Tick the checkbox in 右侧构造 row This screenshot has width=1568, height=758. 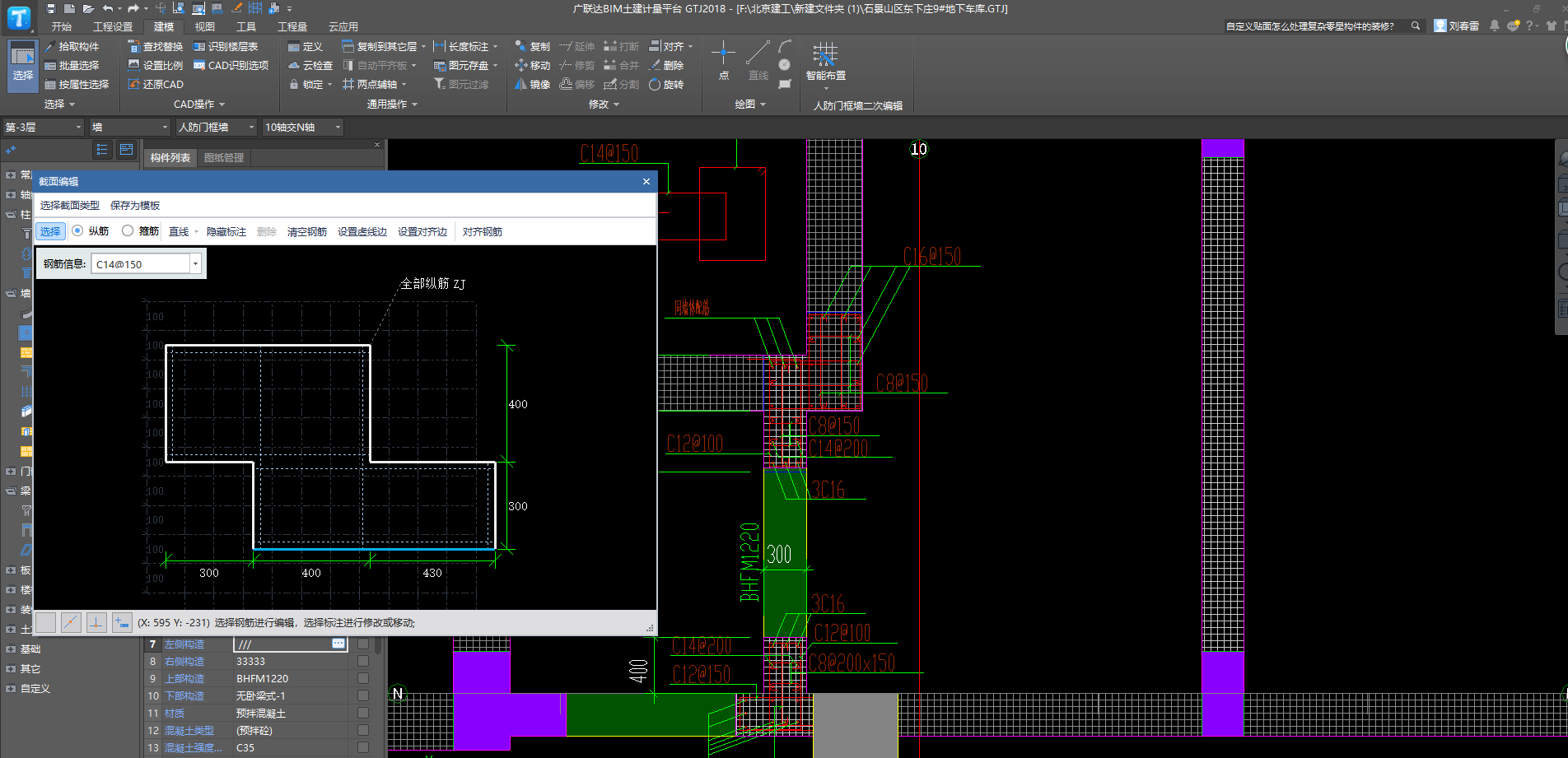[363, 661]
